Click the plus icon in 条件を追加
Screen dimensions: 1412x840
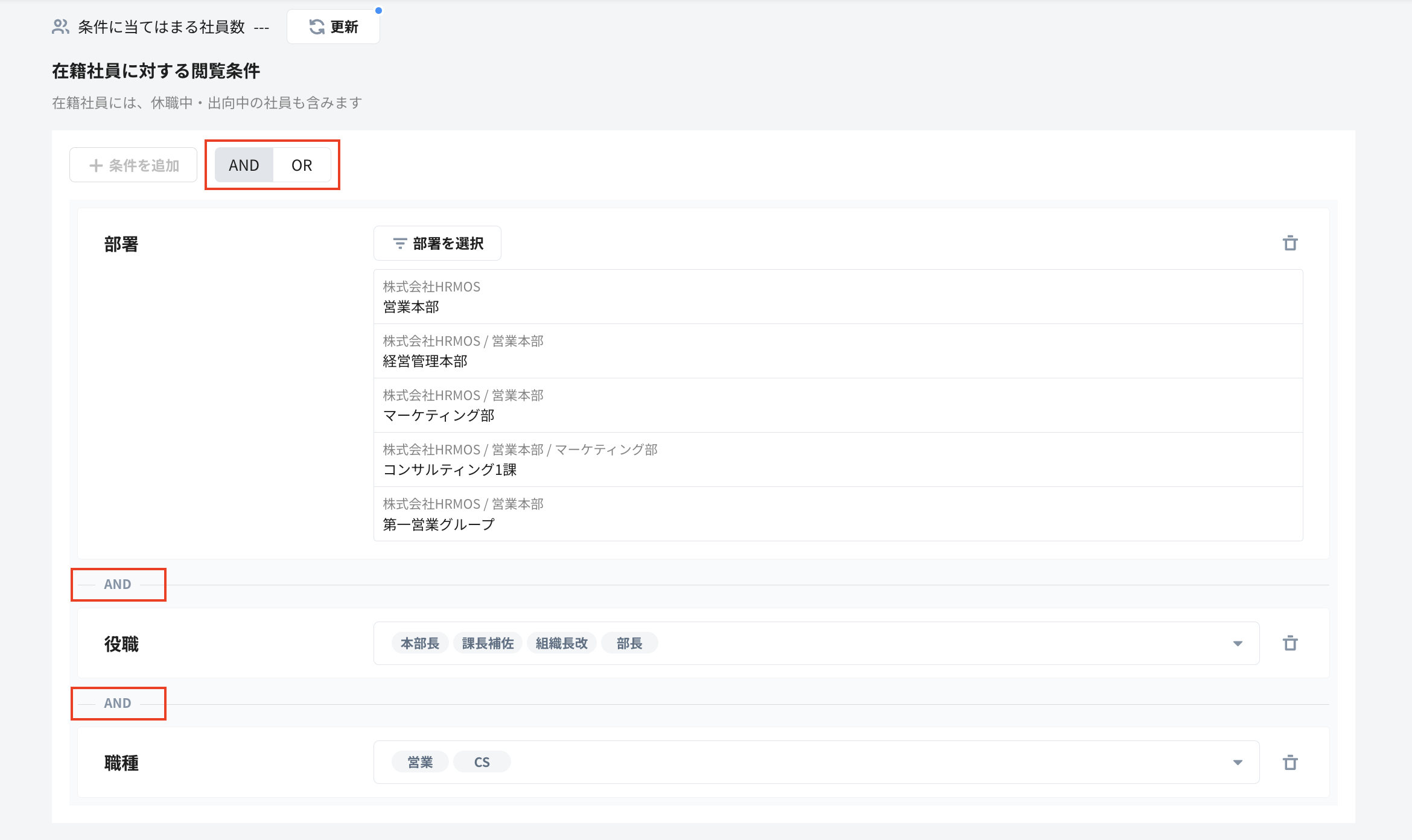[95, 165]
